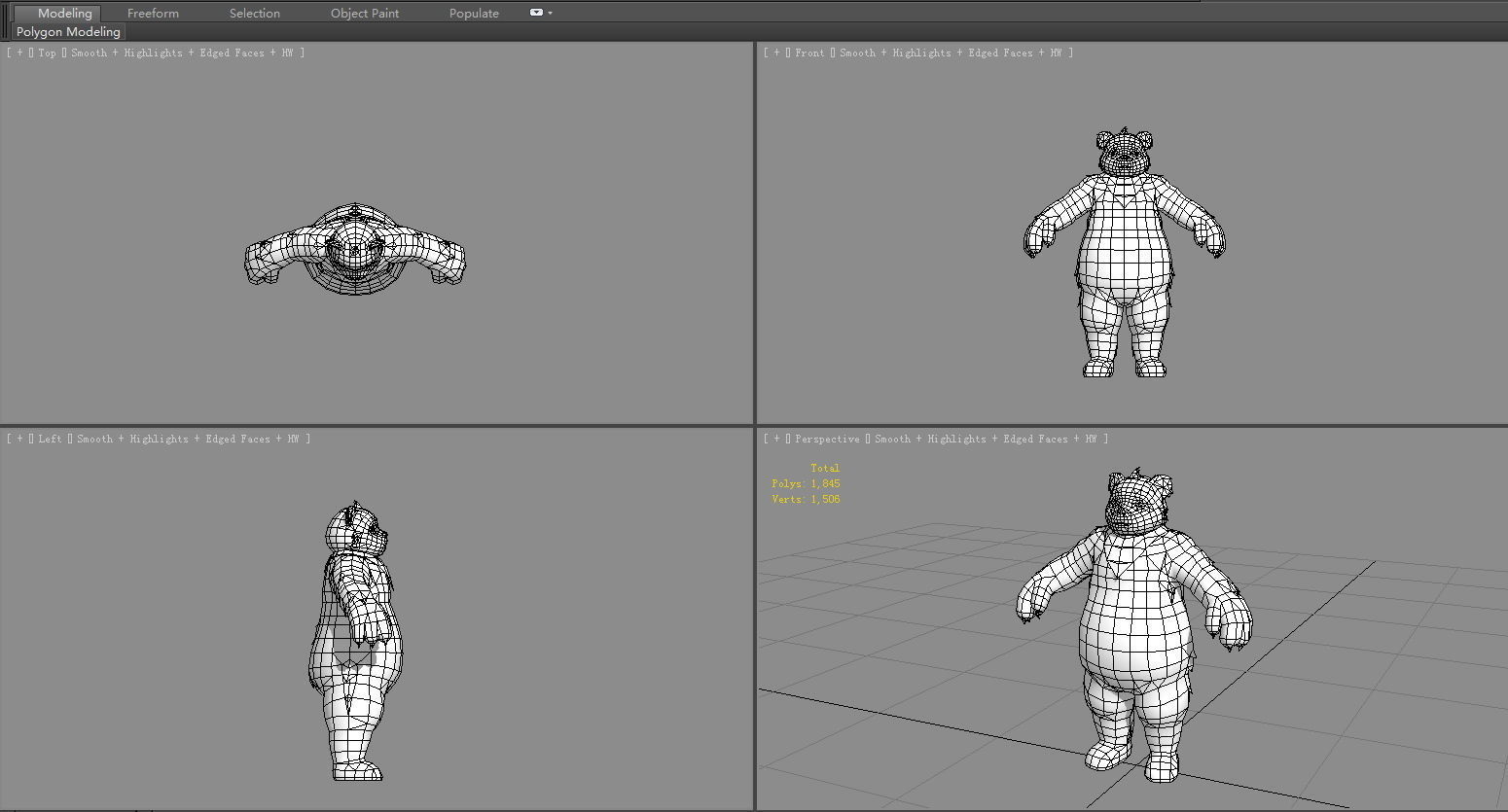Open the Perspective viewport plus general menu

coord(776,440)
